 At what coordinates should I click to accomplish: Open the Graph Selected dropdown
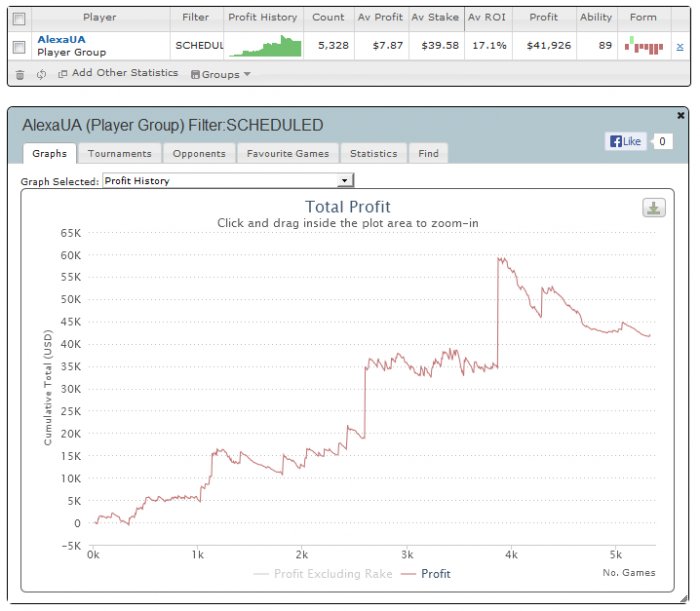coord(228,180)
